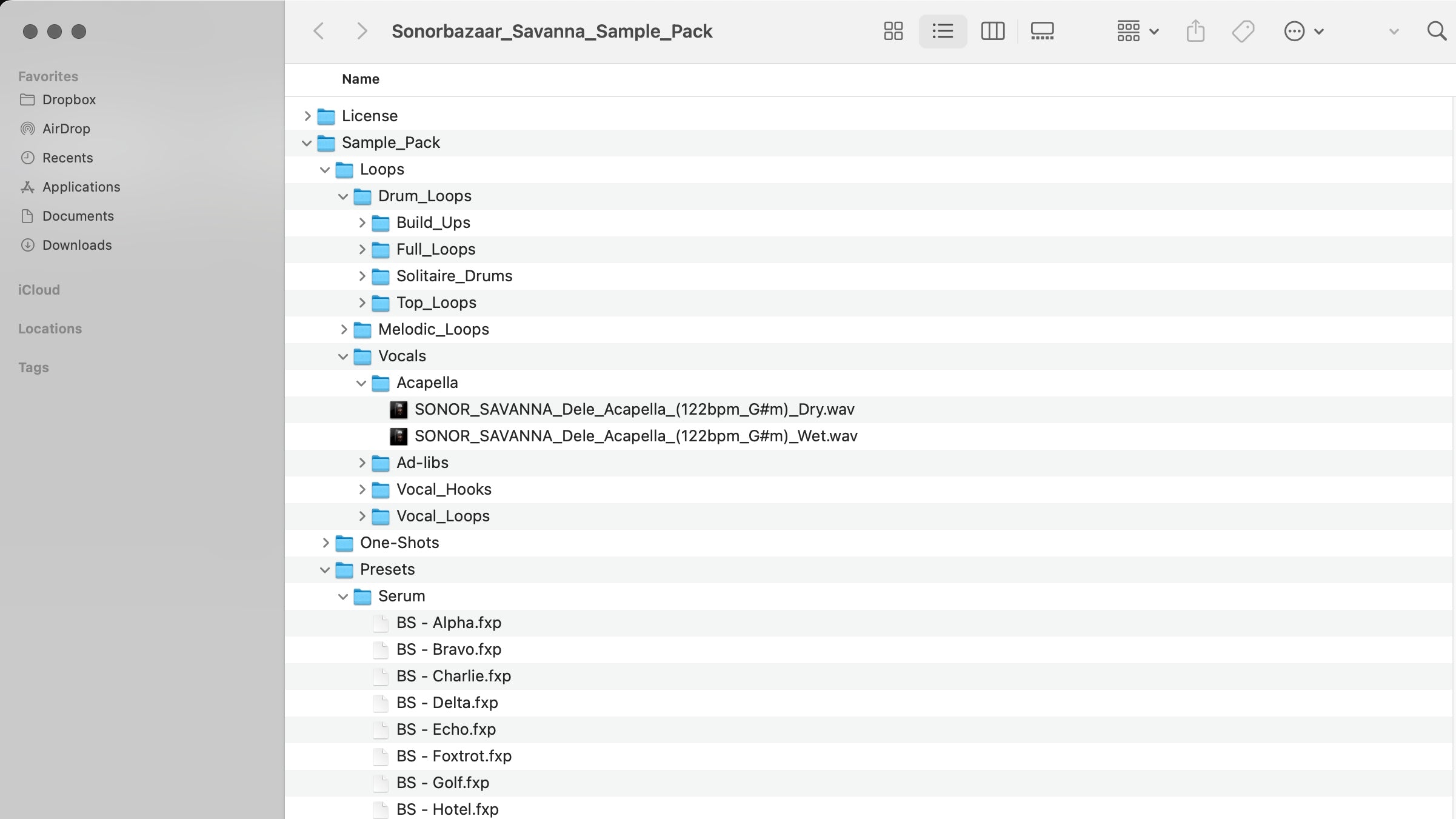Collapse the Serum presets folder
Viewport: 1456px width, 819px height.
point(343,597)
